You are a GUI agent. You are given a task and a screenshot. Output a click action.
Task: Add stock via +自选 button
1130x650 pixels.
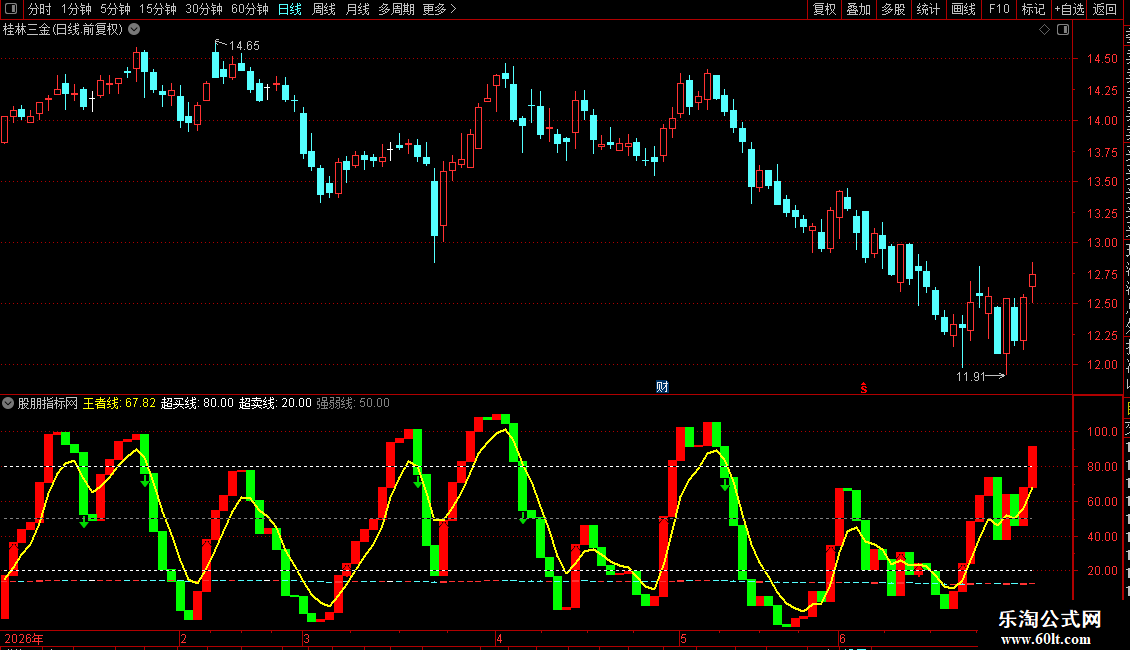pyautogui.click(x=1069, y=9)
